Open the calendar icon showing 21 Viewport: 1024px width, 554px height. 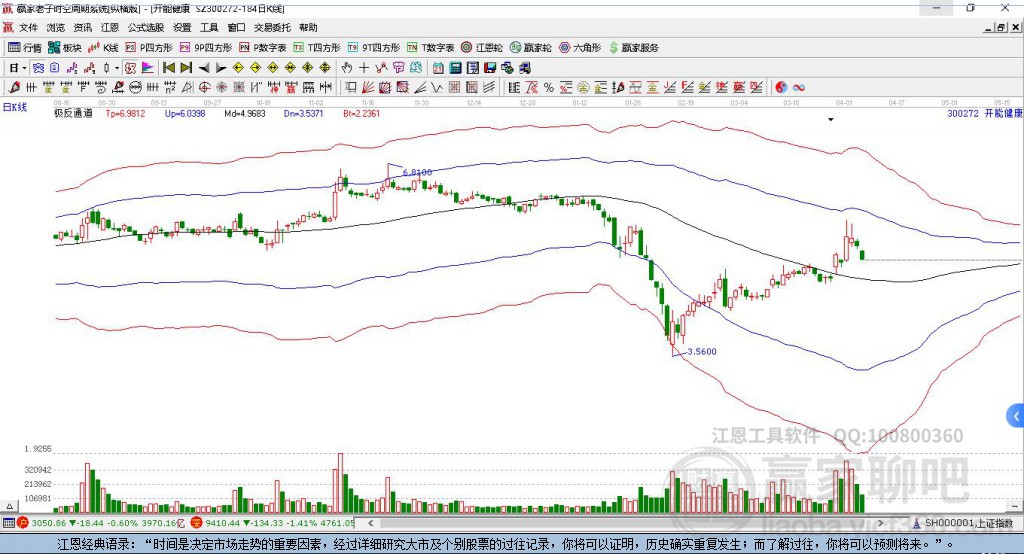pos(438,68)
